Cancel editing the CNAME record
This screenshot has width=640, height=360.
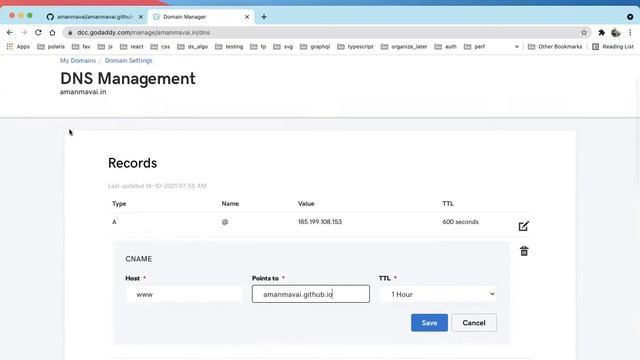click(474, 322)
